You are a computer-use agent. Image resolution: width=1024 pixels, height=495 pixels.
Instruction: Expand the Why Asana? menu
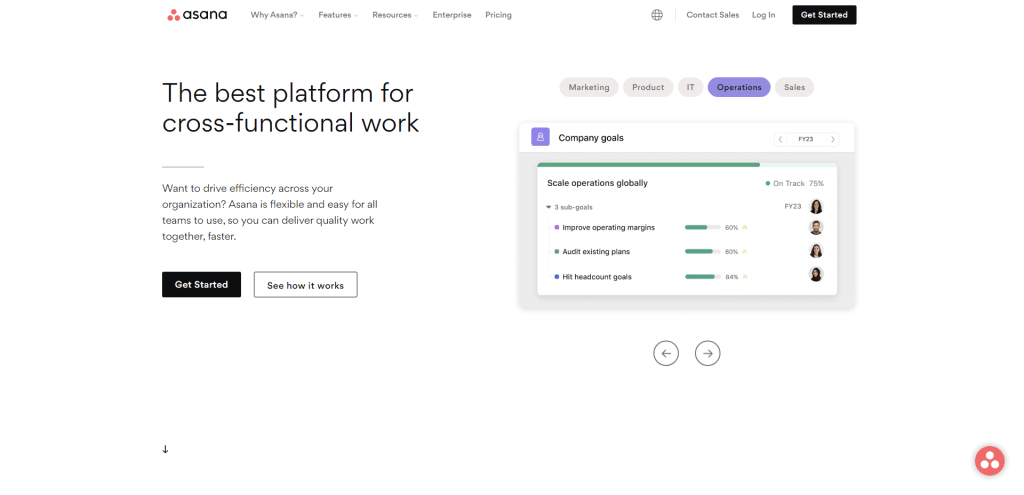tap(278, 15)
